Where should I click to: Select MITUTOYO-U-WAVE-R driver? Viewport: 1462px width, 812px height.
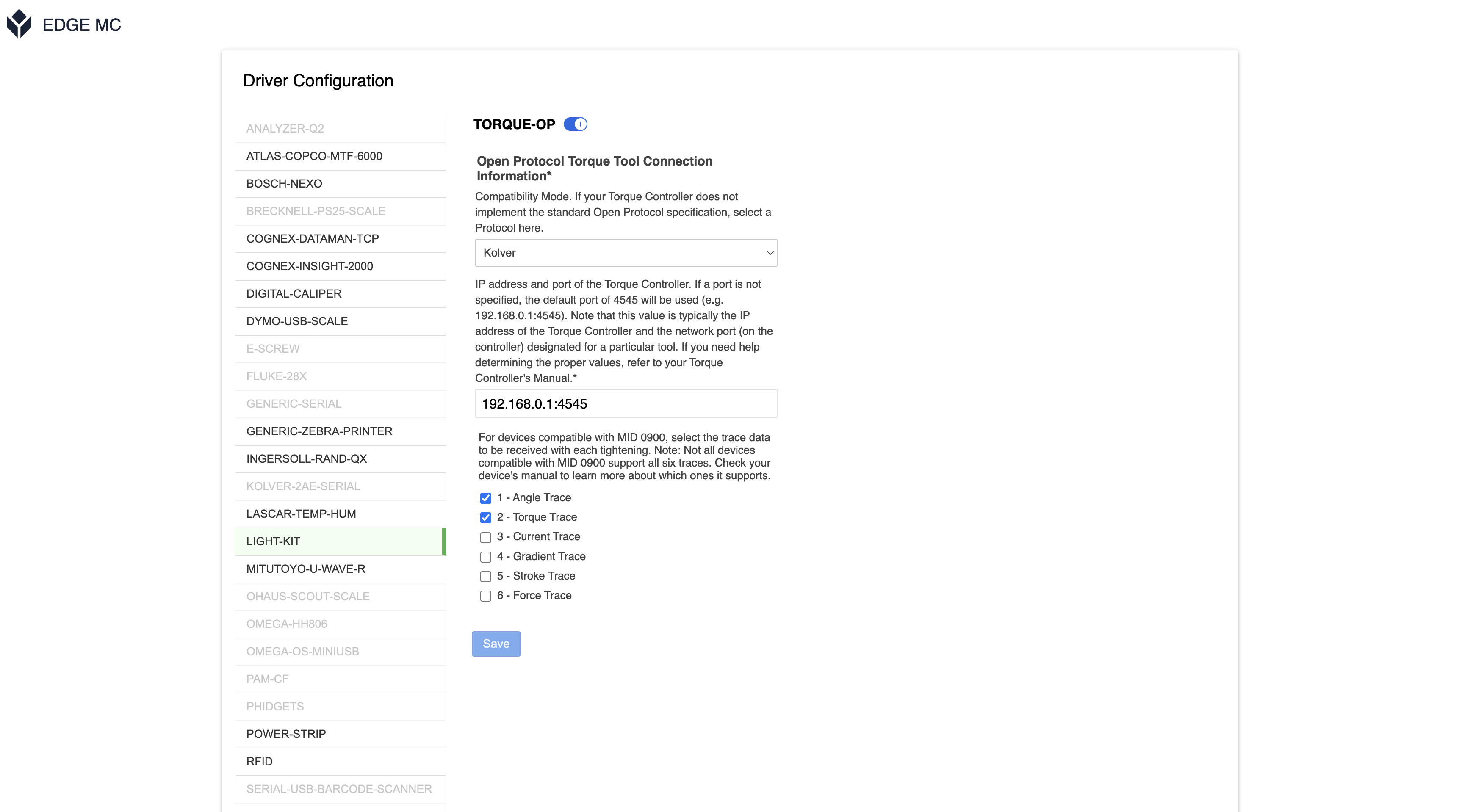tap(341, 569)
